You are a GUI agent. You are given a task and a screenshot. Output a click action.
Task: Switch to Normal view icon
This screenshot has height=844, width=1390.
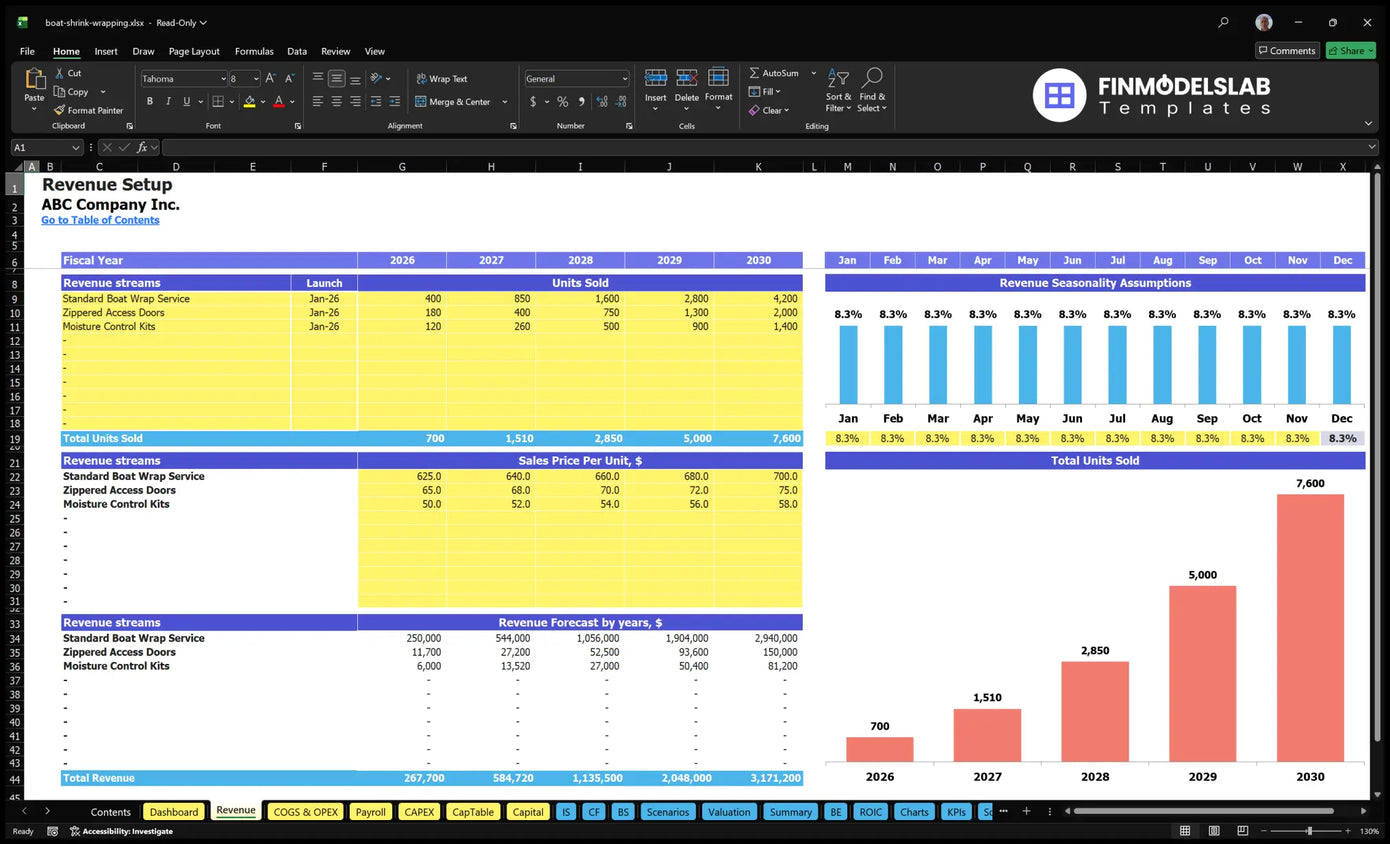coord(1185,831)
